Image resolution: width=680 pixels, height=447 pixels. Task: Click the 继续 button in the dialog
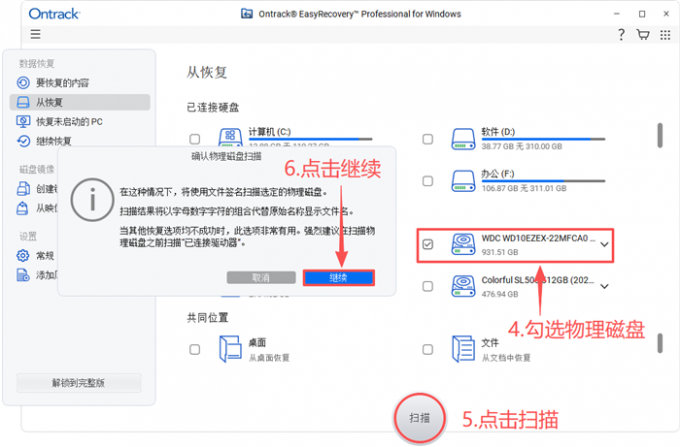click(338, 277)
